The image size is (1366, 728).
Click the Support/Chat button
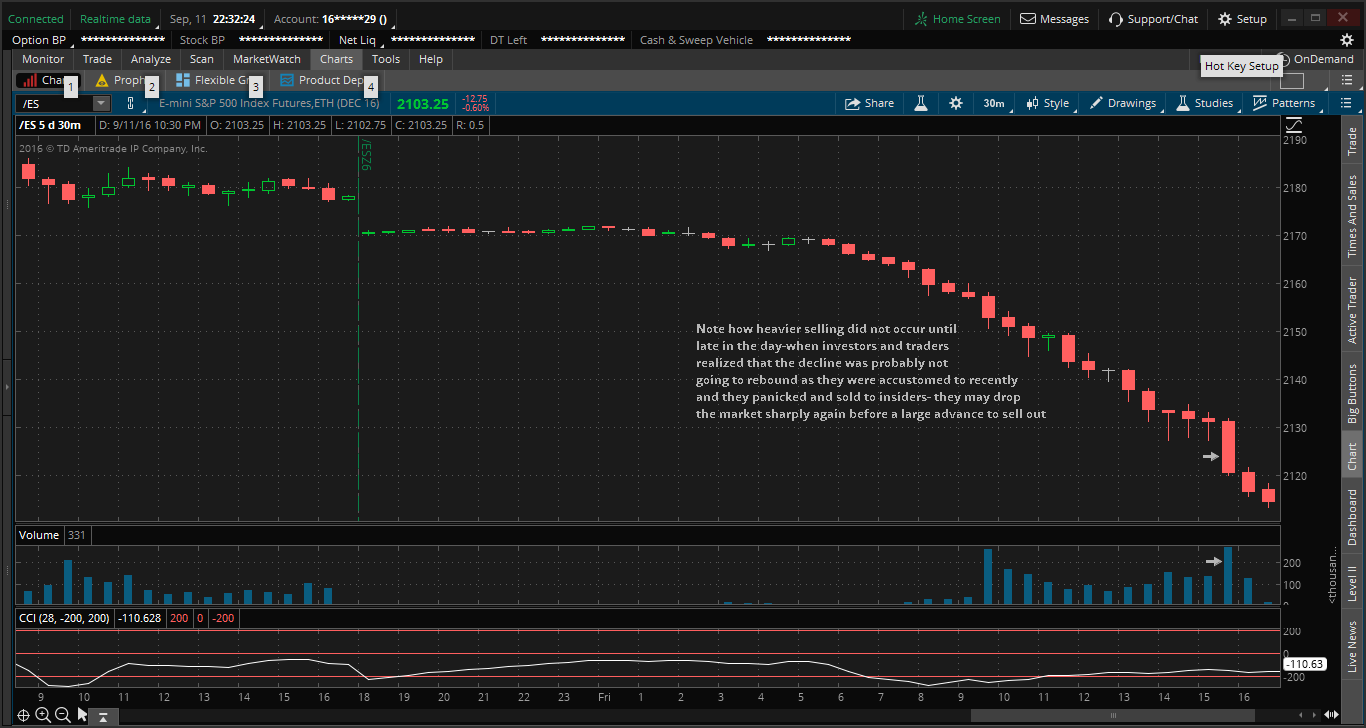tap(1153, 19)
